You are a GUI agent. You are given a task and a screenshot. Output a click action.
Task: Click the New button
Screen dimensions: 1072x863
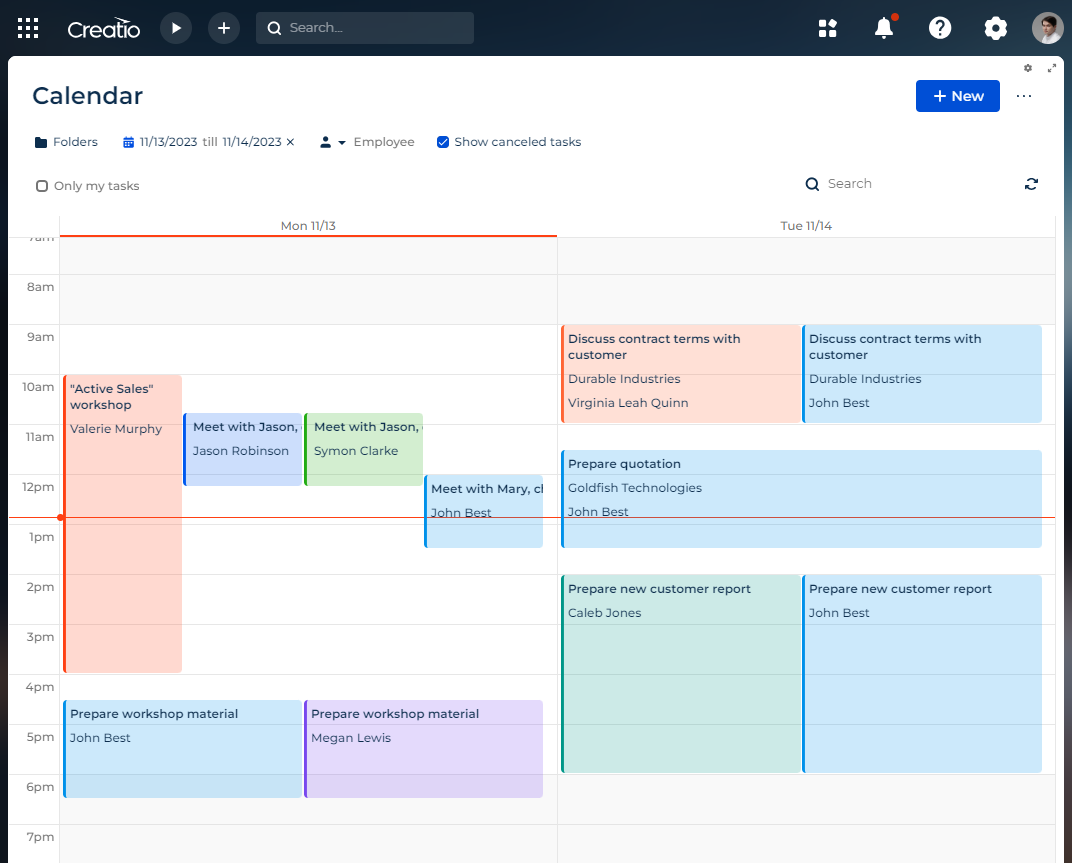957,96
